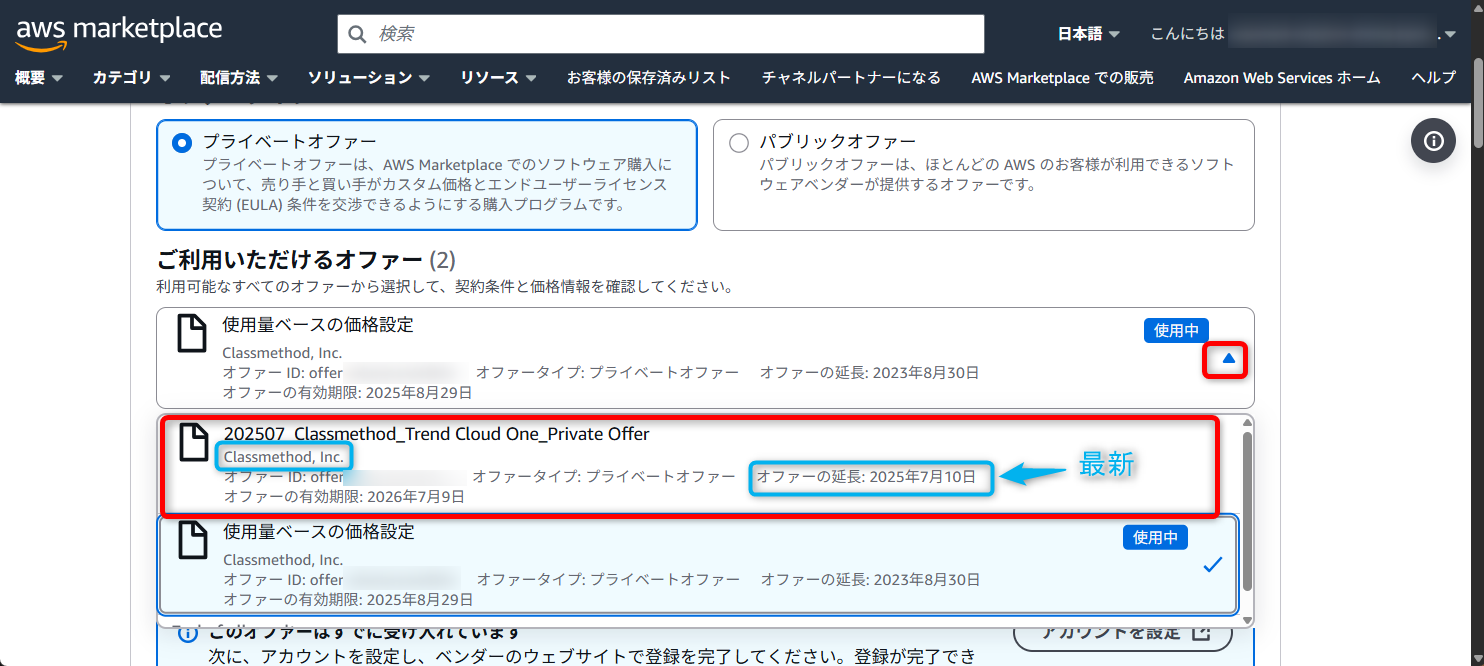Open チャネルパートナーになる link
This screenshot has width=1484, height=666.
pyautogui.click(x=851, y=77)
